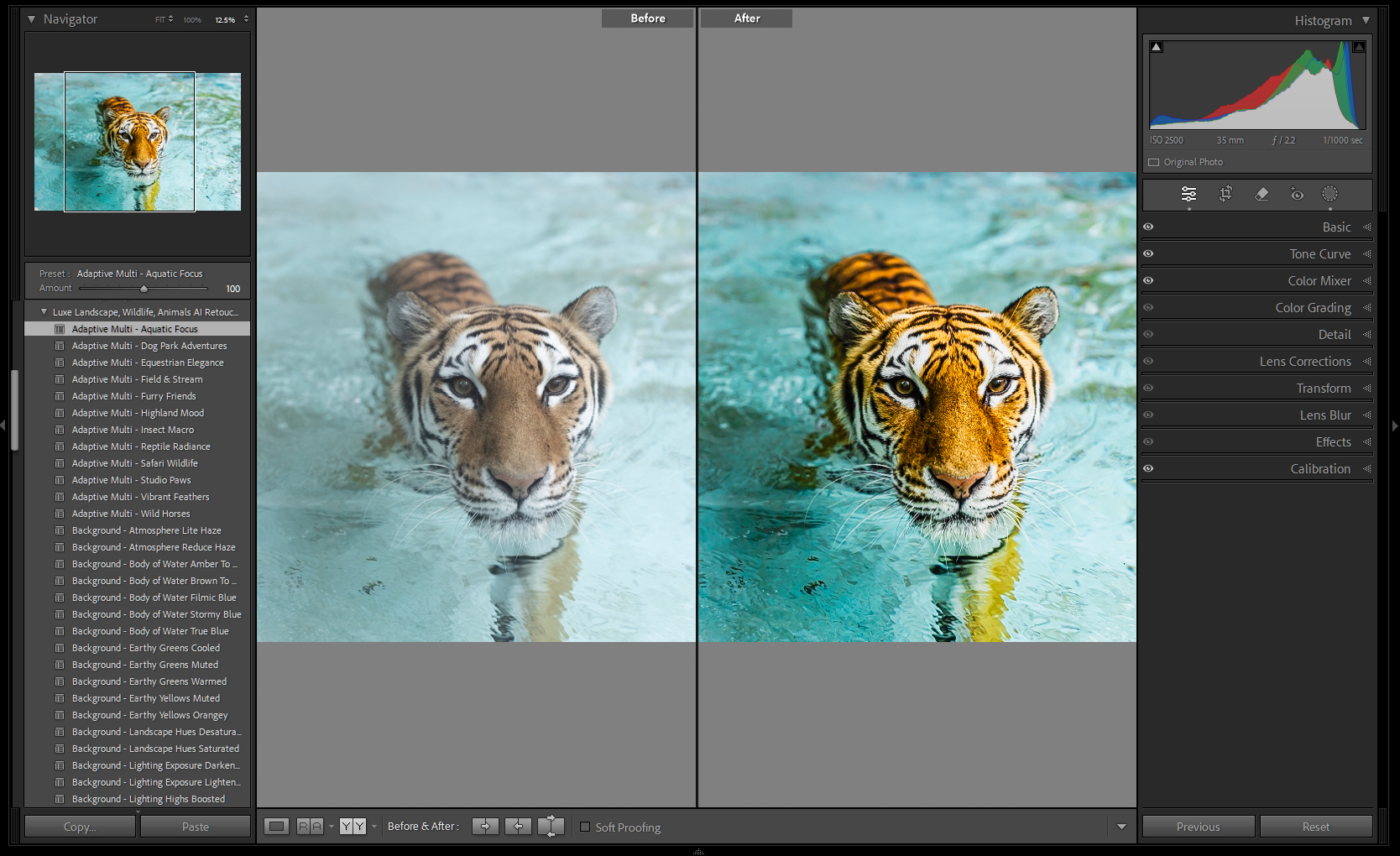The image size is (1400, 856).
Task: Click the Previous button
Action: coord(1198,827)
